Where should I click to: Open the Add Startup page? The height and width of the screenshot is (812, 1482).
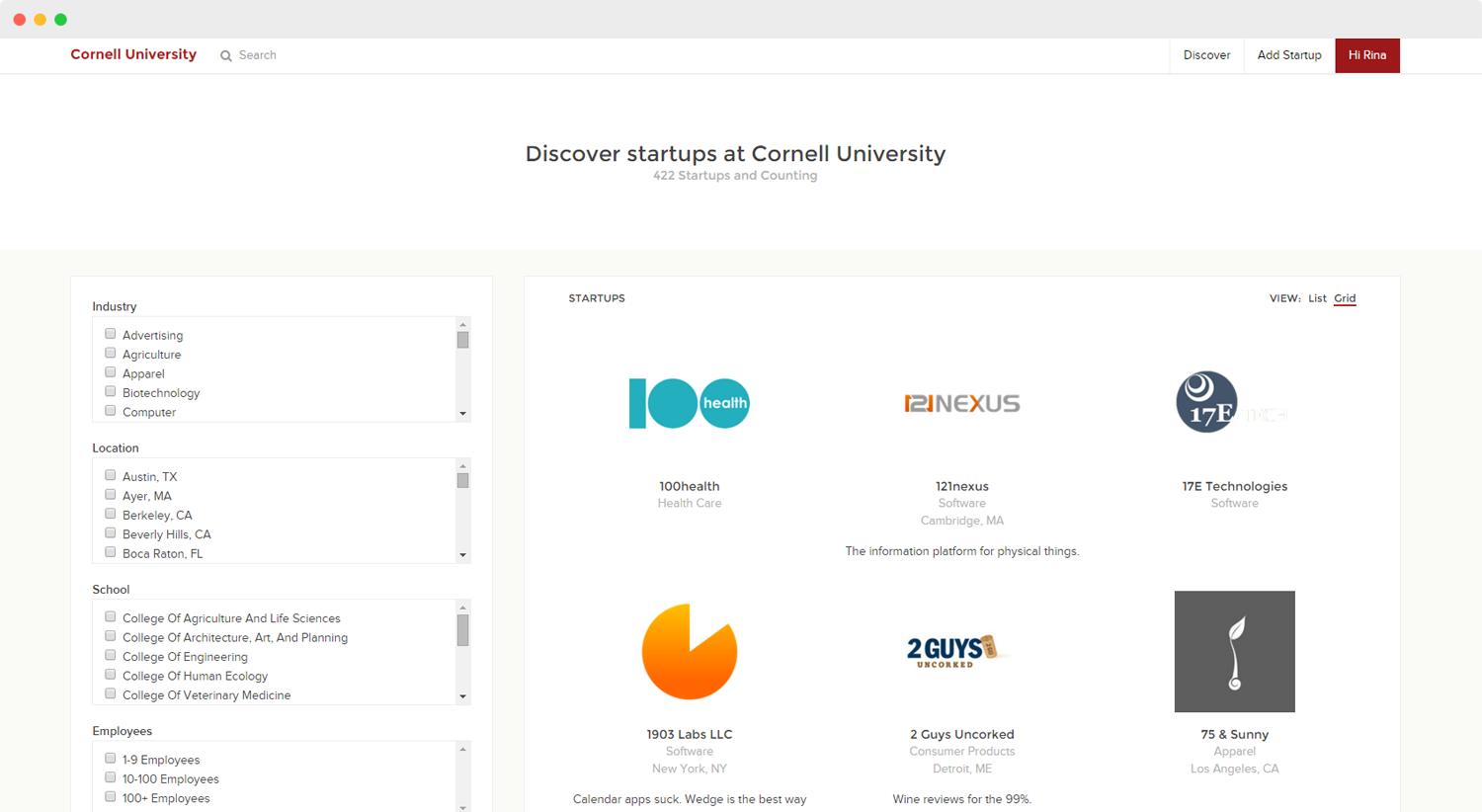[x=1289, y=55]
